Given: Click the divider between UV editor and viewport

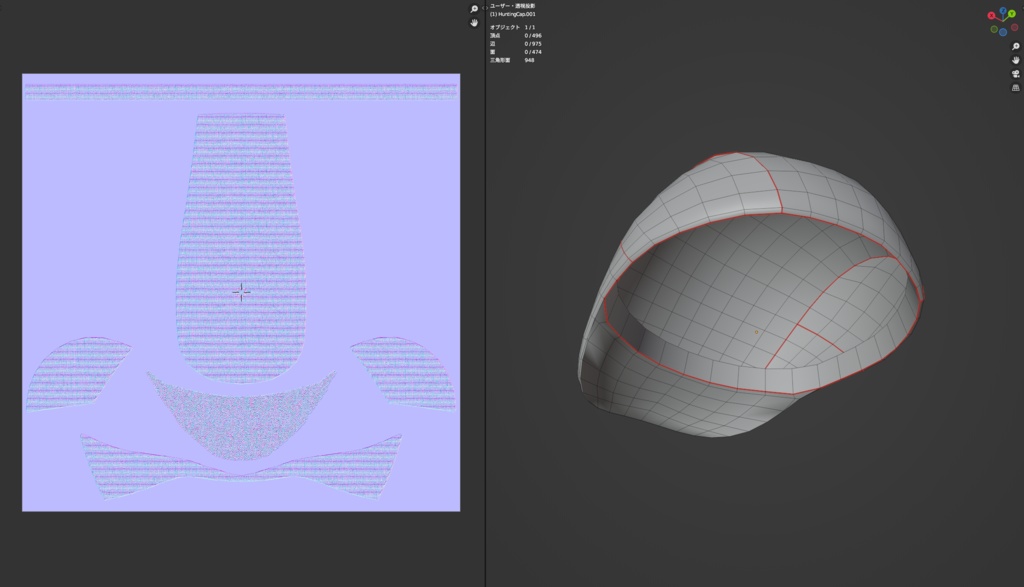Looking at the screenshot, I should click(x=486, y=300).
